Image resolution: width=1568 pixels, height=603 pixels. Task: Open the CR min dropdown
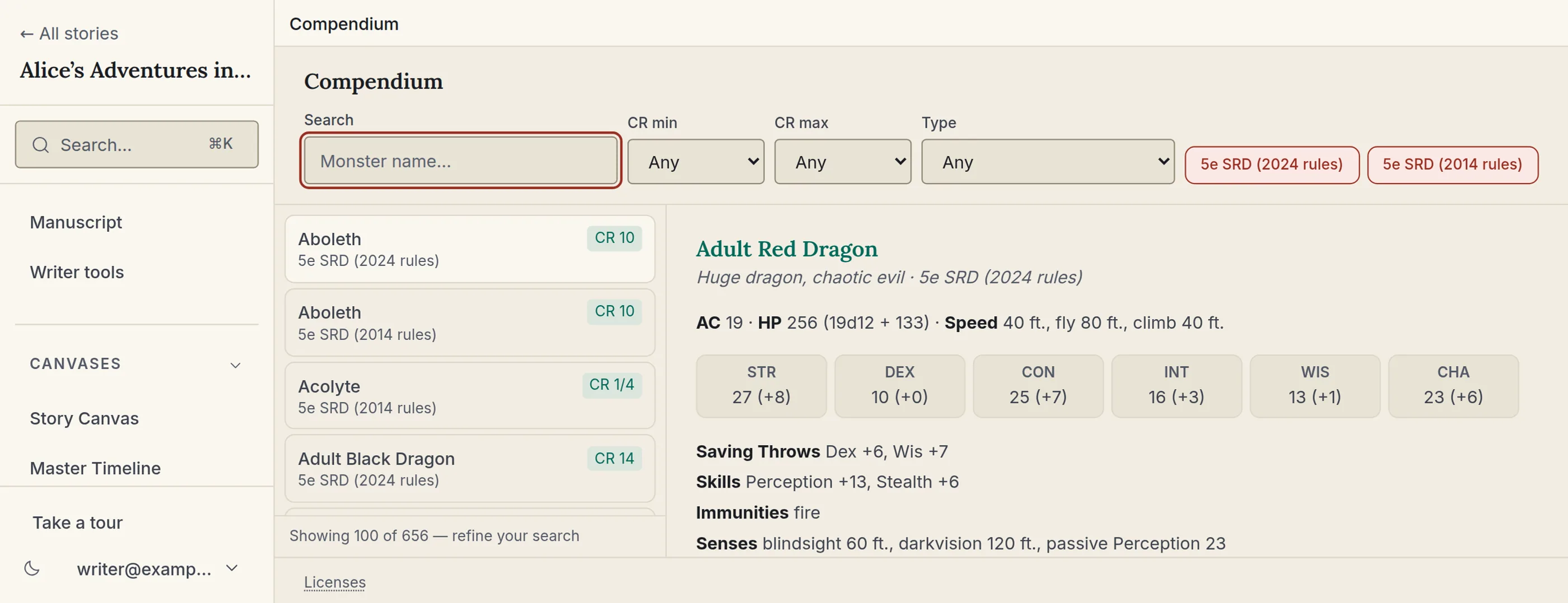(x=696, y=162)
